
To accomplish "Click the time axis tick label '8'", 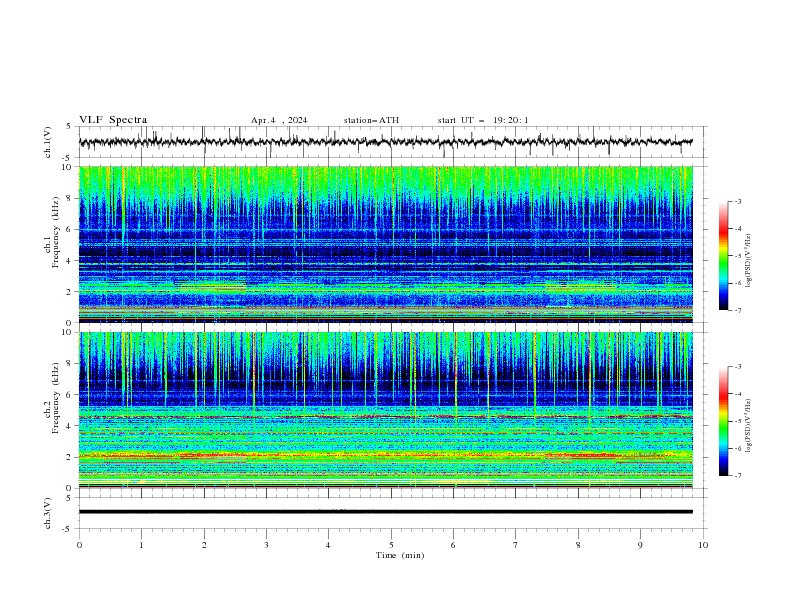I will (578, 545).
